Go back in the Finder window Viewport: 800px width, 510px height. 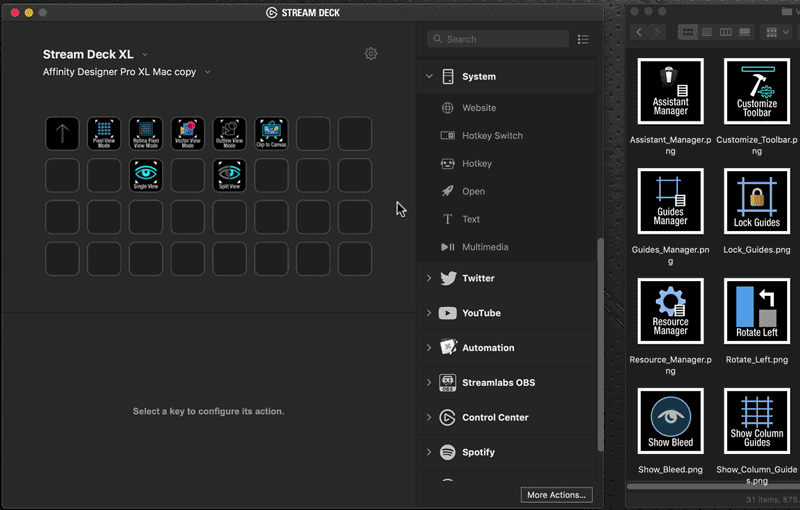[x=639, y=32]
